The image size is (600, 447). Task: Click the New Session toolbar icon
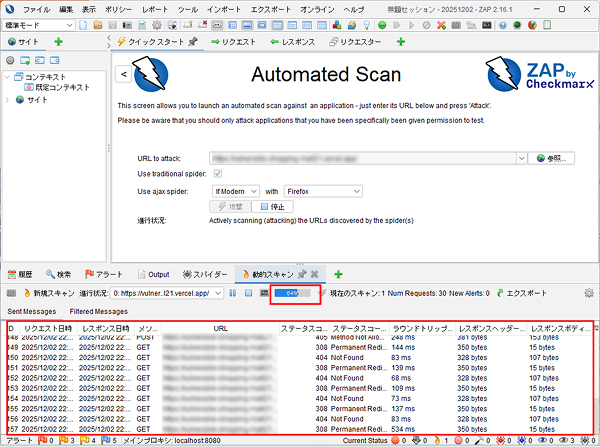(83, 25)
